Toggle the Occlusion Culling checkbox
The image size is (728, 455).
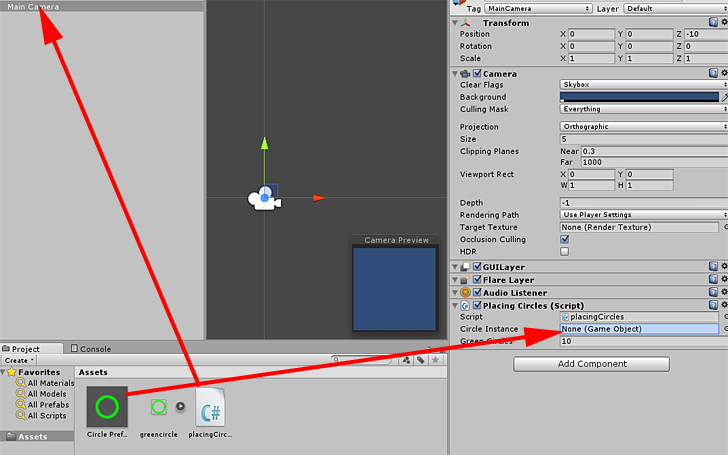click(565, 239)
